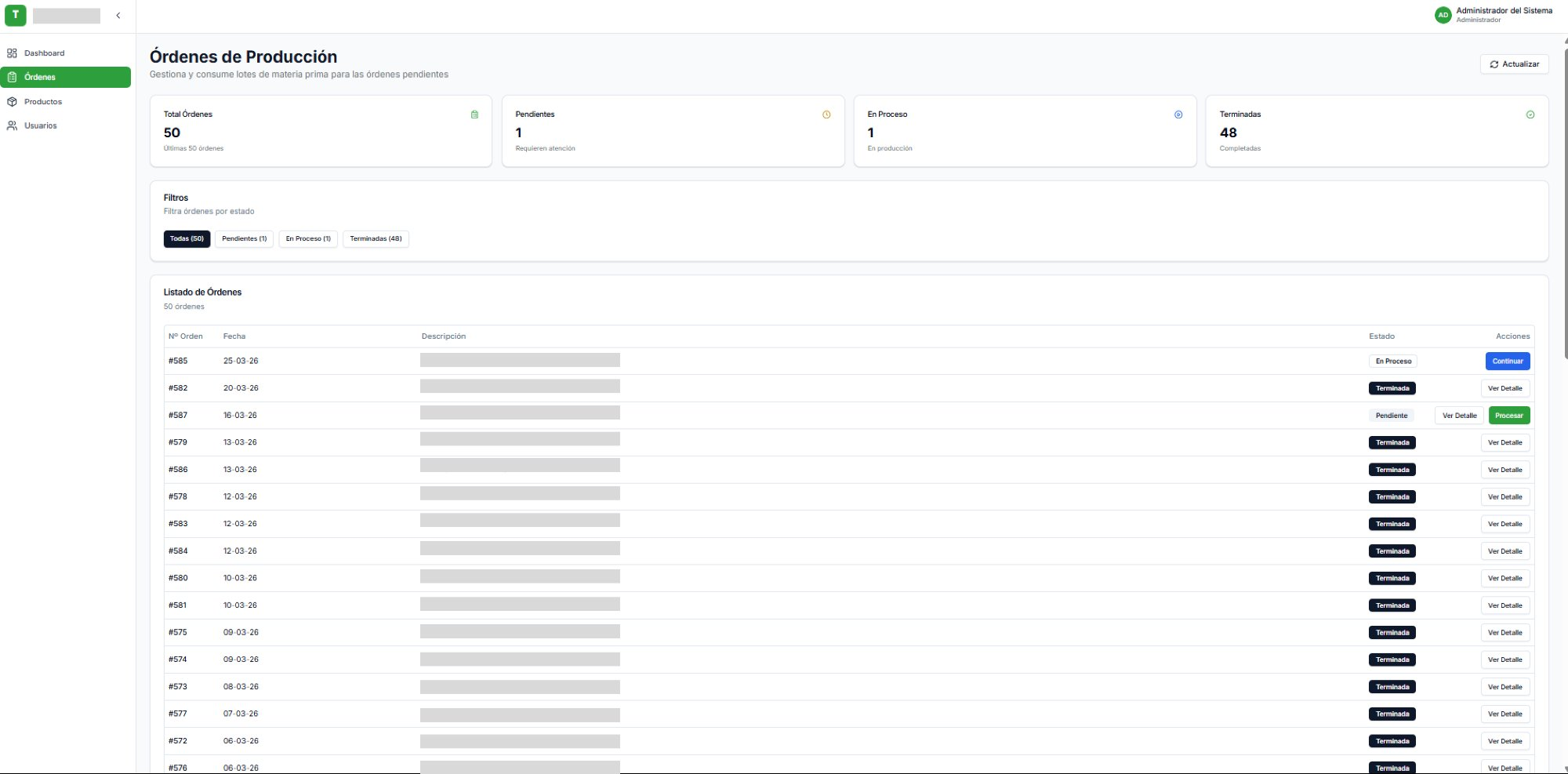This screenshot has width=1568, height=774.
Task: Select the Todas (50) filter
Action: click(x=187, y=238)
